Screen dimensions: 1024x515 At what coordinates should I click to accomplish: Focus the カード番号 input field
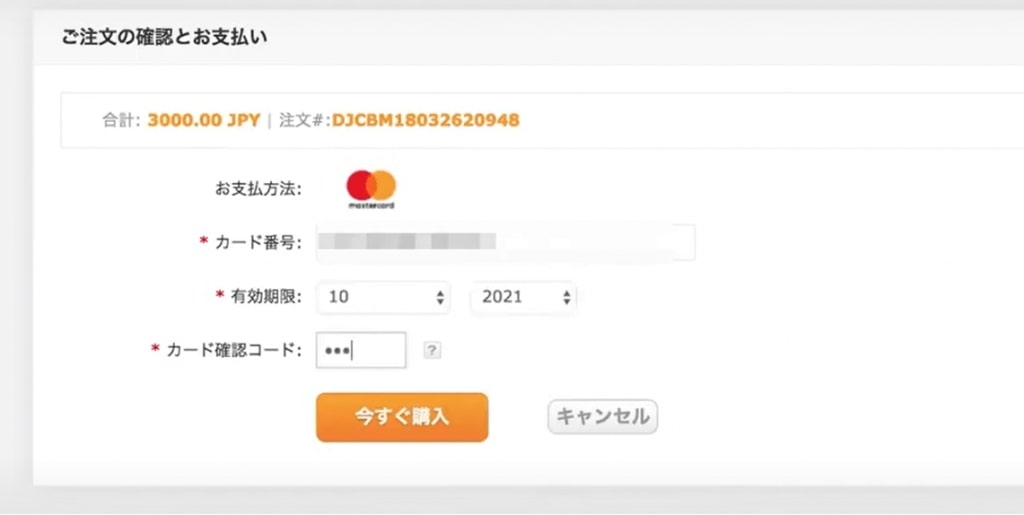pyautogui.click(x=505, y=243)
